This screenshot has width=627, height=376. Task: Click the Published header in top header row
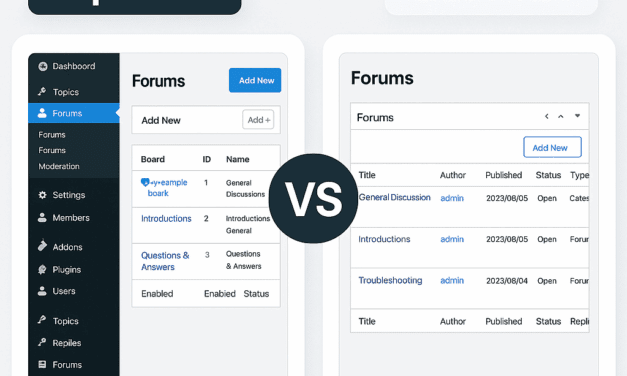[503, 175]
